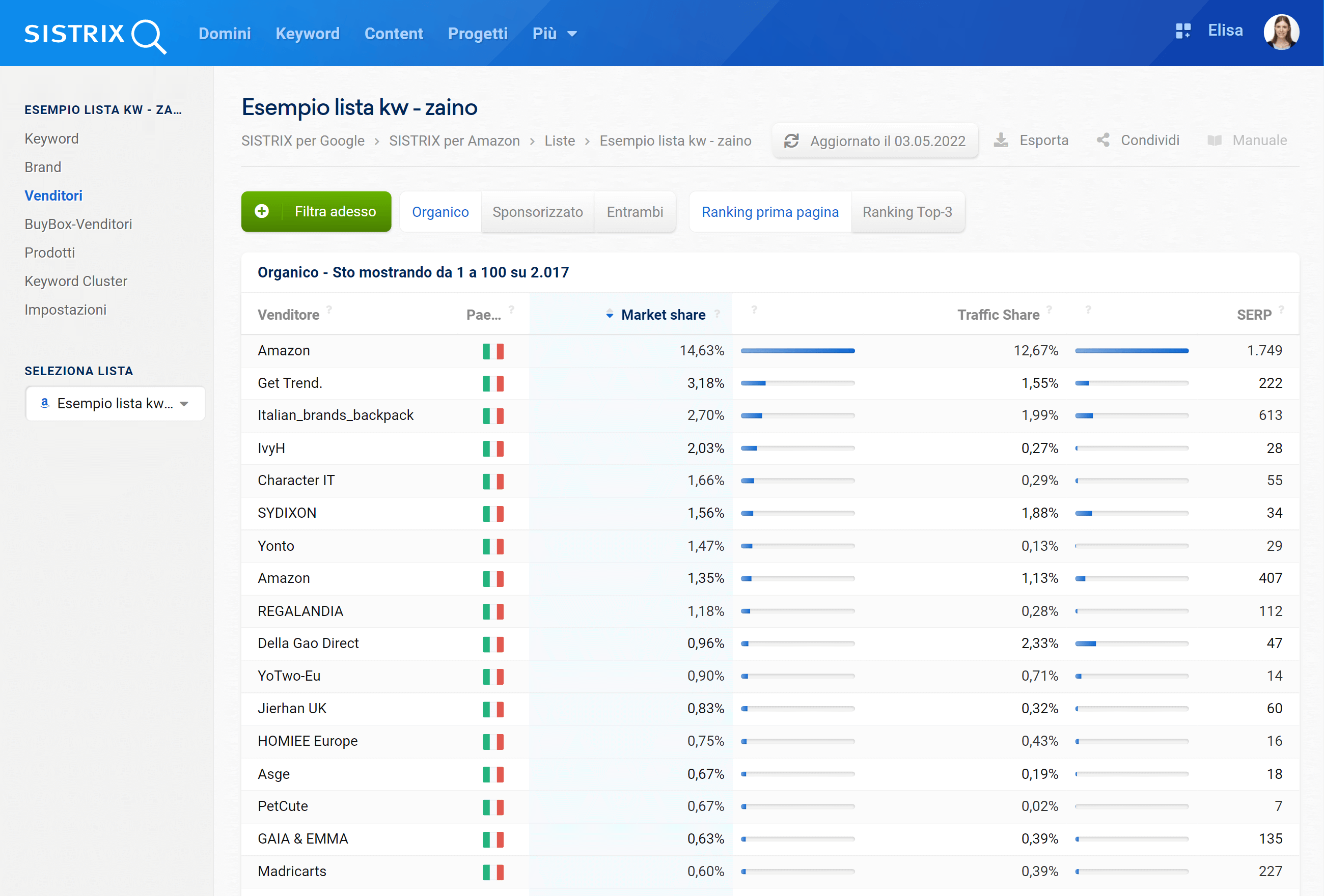Click the Venditore column header
The width and height of the screenshot is (1324, 896).
[288, 315]
